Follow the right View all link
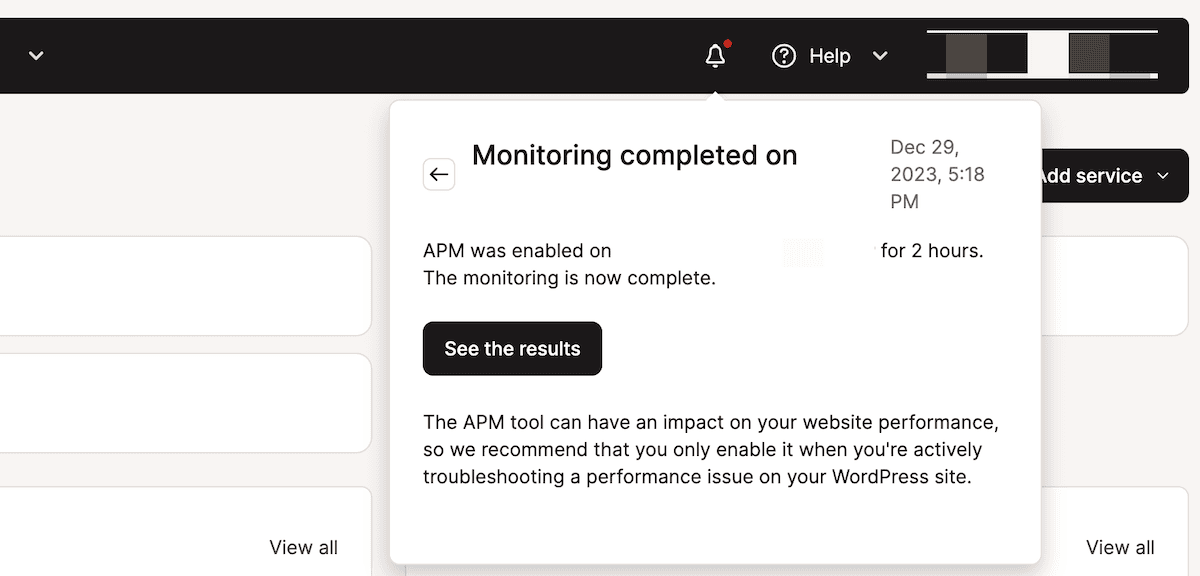The height and width of the screenshot is (576, 1200). [1120, 547]
